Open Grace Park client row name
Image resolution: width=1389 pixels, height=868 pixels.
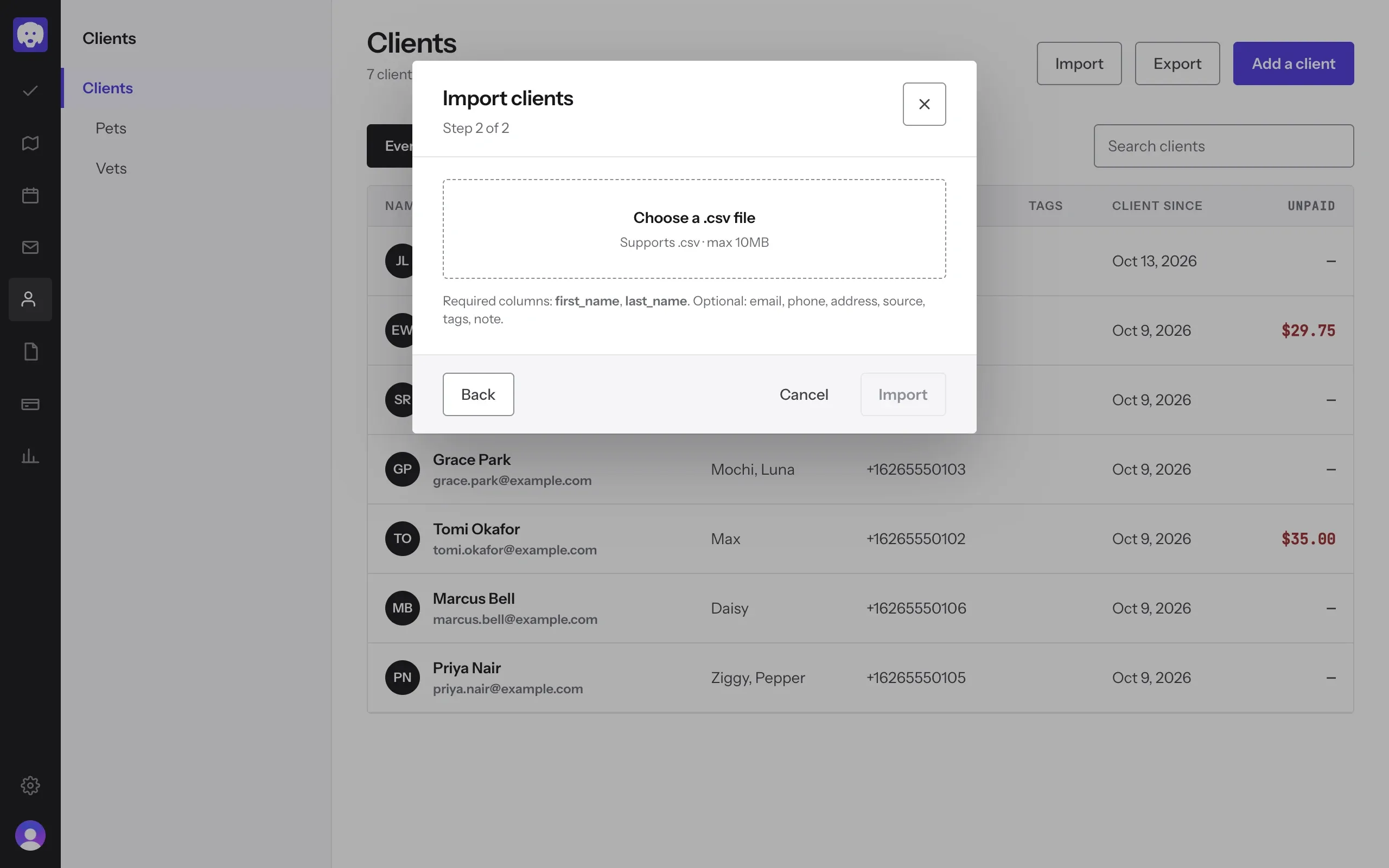coord(471,459)
